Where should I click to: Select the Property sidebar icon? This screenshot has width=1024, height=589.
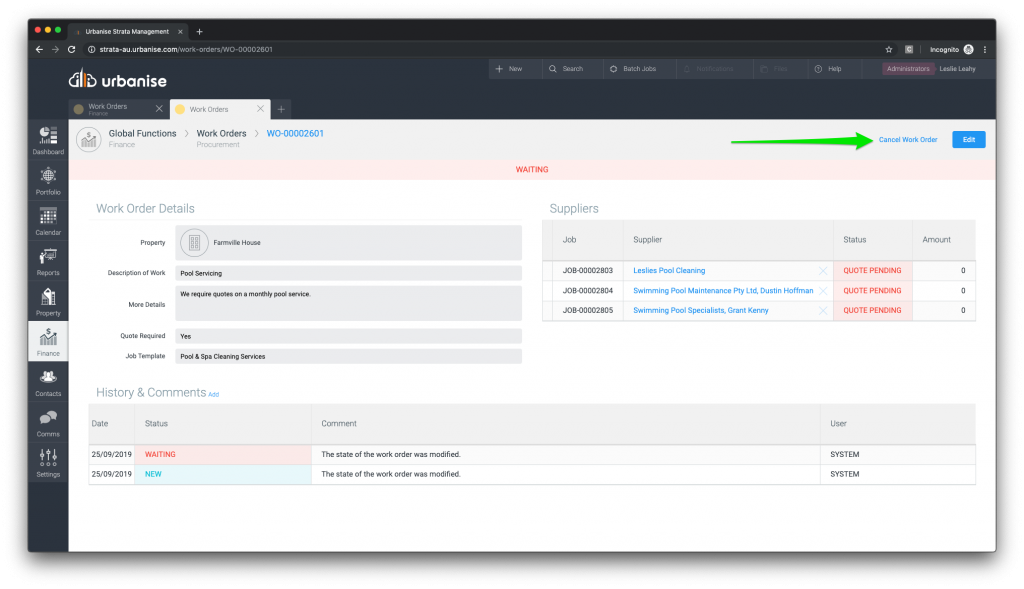click(48, 300)
